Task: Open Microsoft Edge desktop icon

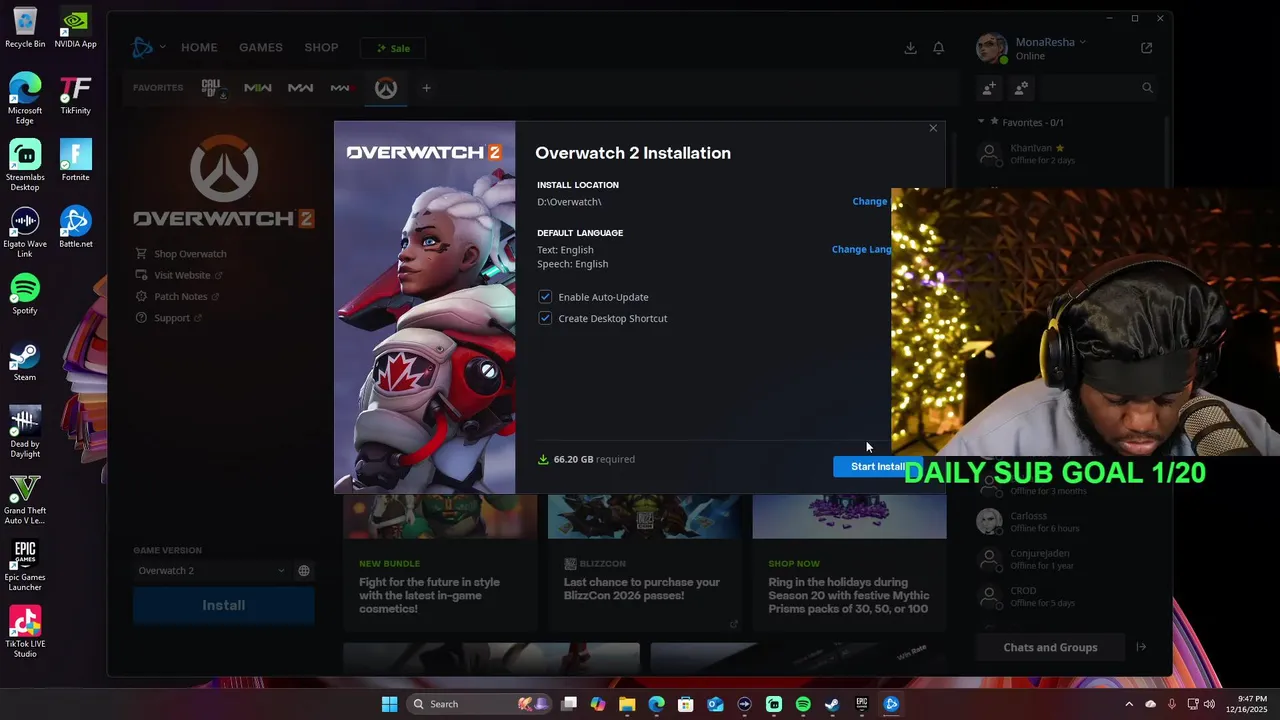Action: coord(25,99)
